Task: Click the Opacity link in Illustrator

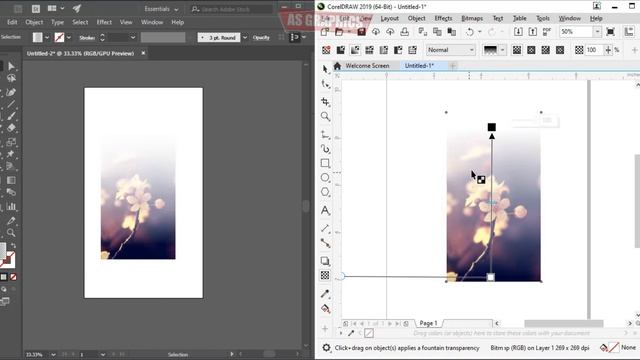Action: click(x=261, y=38)
